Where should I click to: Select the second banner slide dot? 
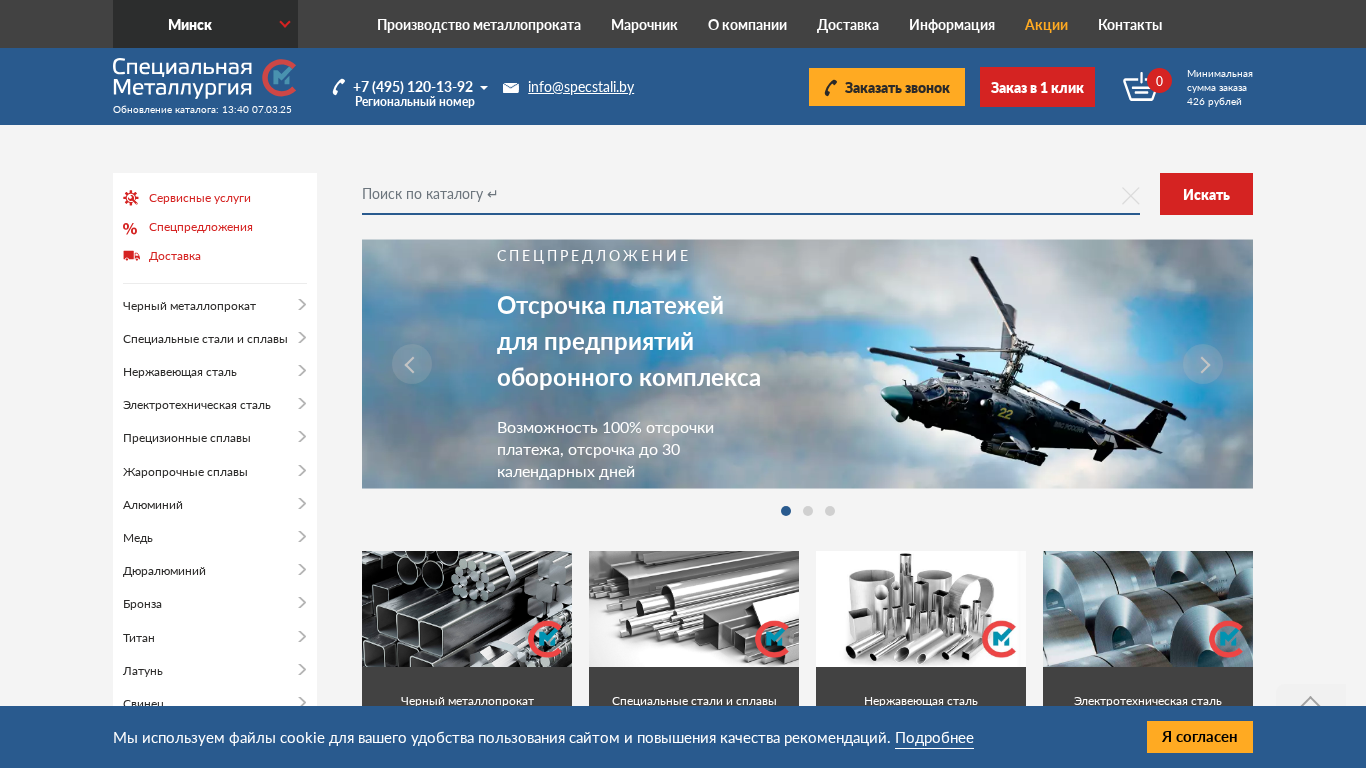(808, 511)
